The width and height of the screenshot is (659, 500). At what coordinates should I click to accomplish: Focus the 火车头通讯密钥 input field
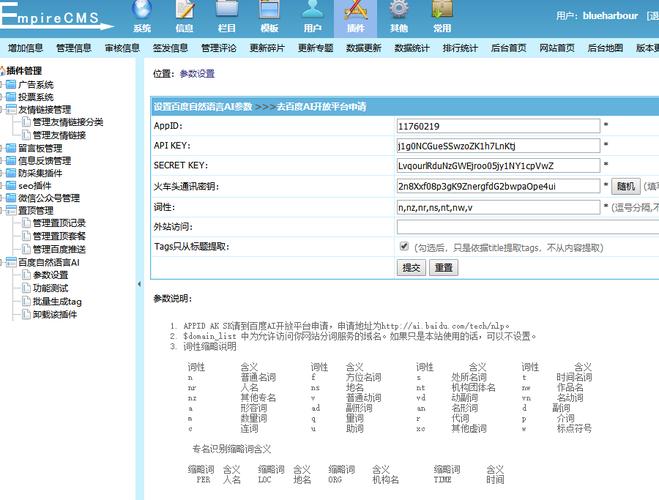[498, 186]
